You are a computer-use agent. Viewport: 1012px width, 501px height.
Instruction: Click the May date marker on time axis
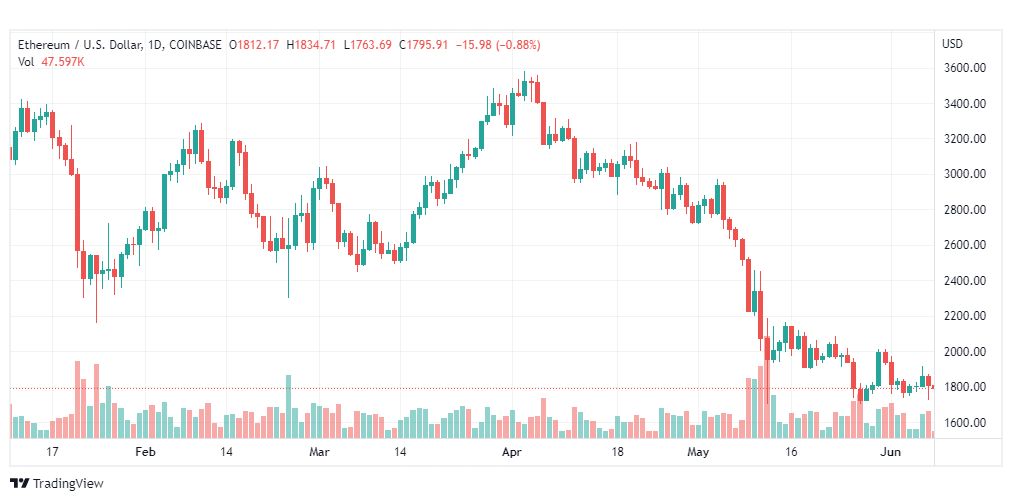tap(698, 452)
